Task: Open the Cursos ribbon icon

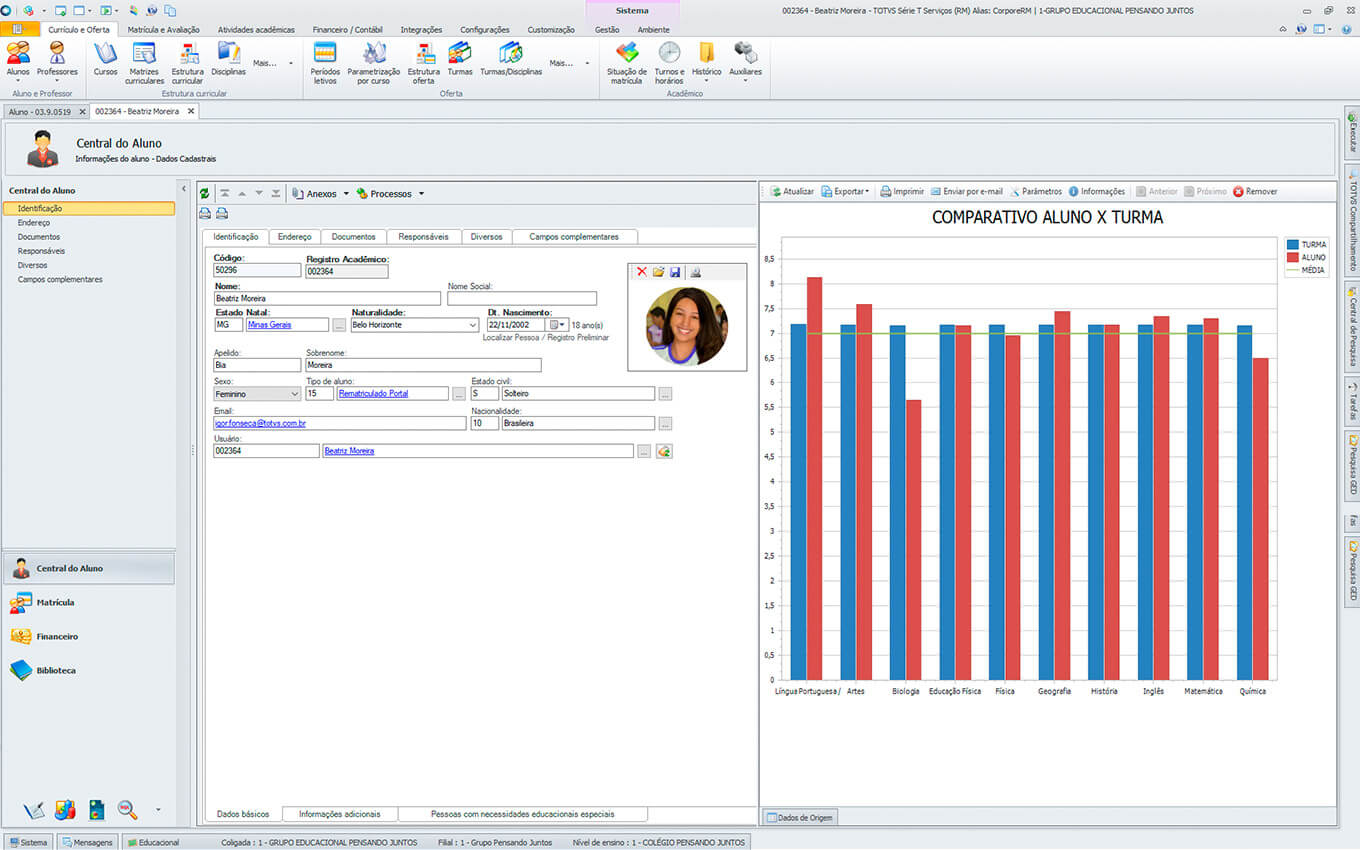Action: (105, 54)
